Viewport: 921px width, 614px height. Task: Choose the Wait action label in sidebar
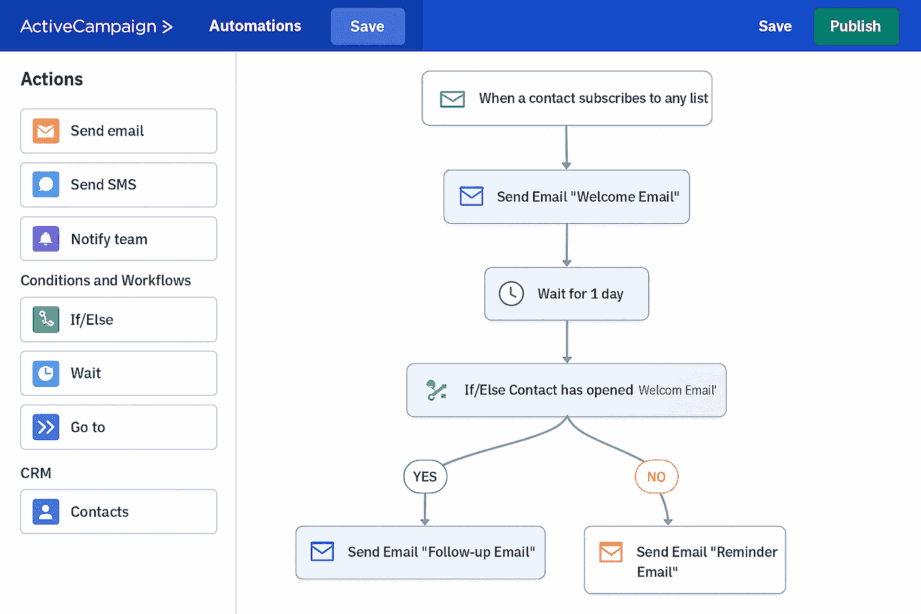(x=86, y=374)
